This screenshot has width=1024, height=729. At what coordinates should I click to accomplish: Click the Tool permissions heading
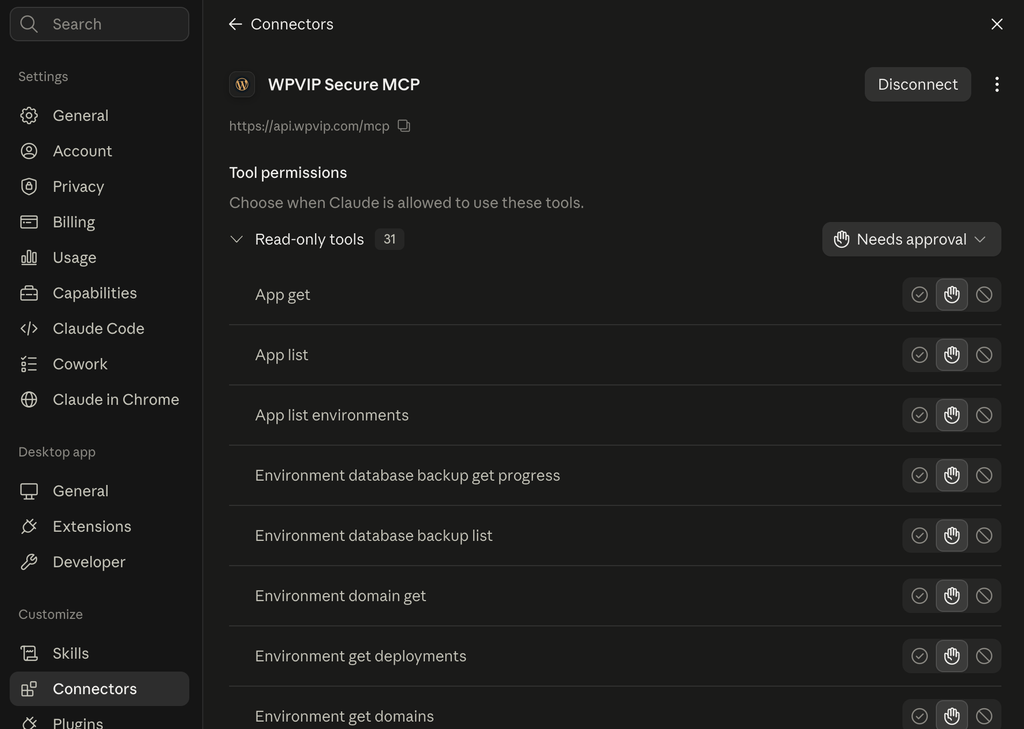288,172
